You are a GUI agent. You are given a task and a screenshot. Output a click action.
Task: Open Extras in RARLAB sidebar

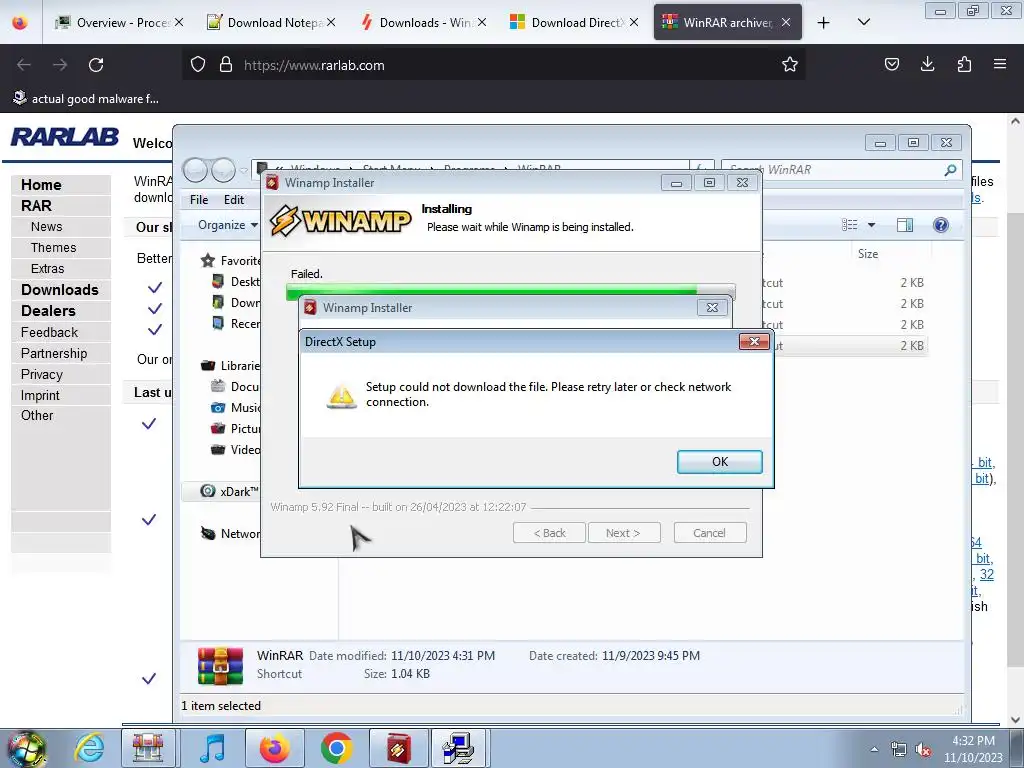(47, 268)
